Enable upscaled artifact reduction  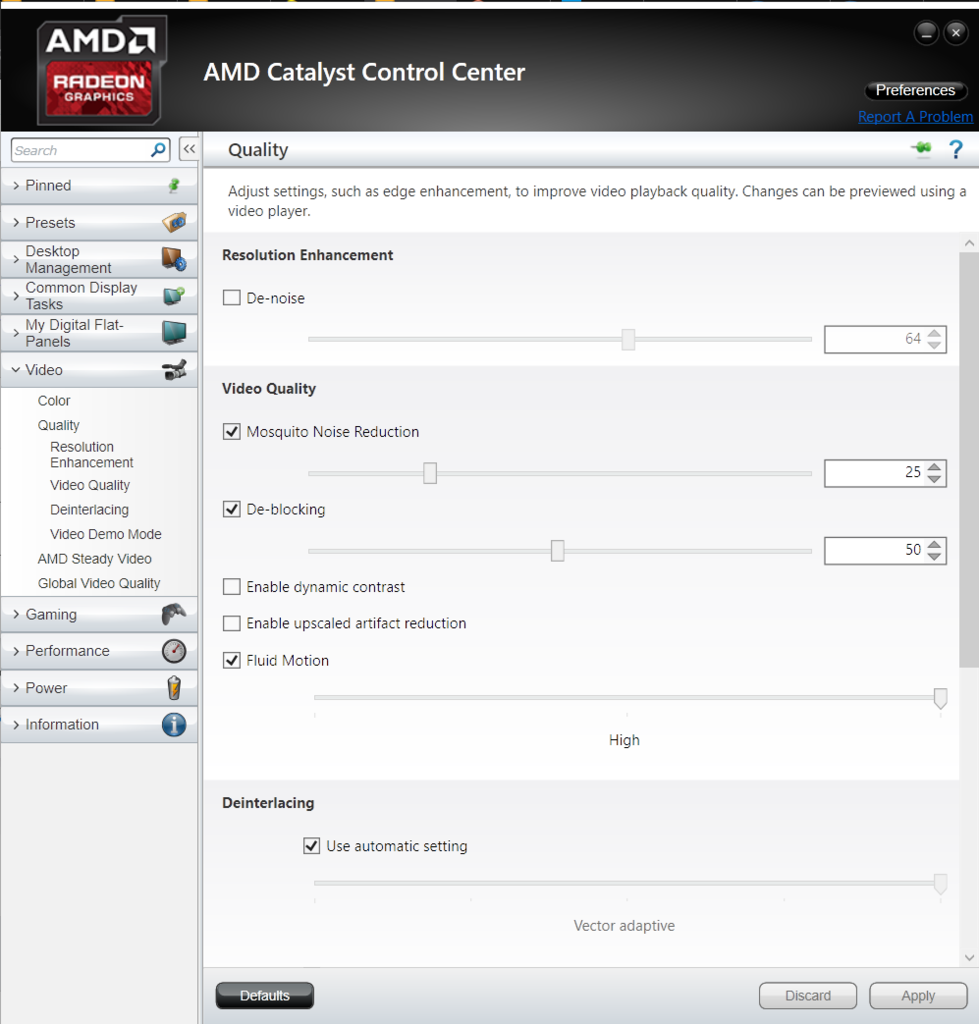232,624
